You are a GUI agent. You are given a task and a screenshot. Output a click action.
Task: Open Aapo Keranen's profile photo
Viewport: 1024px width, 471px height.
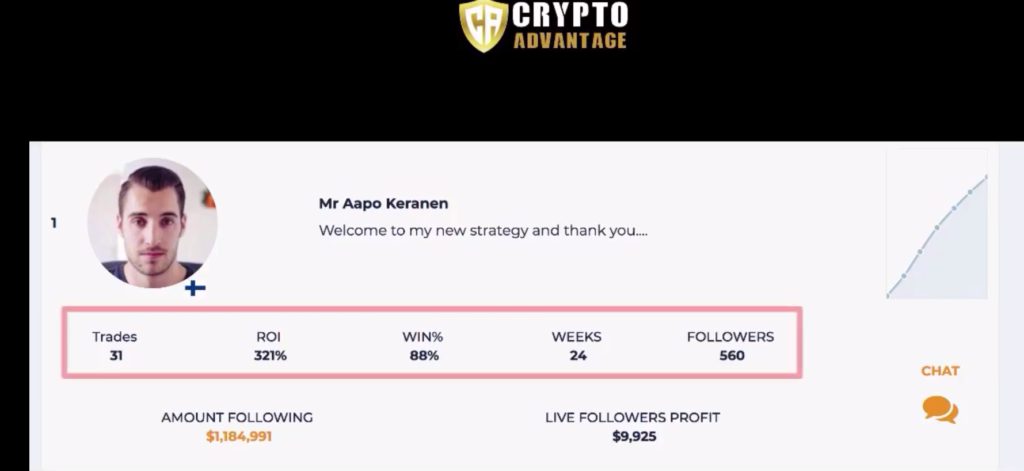pos(153,222)
